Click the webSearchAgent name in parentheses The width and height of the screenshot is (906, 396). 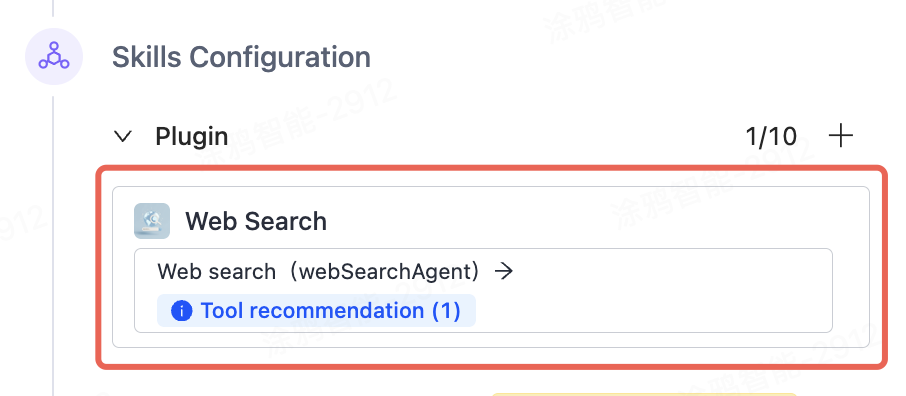pos(384,271)
